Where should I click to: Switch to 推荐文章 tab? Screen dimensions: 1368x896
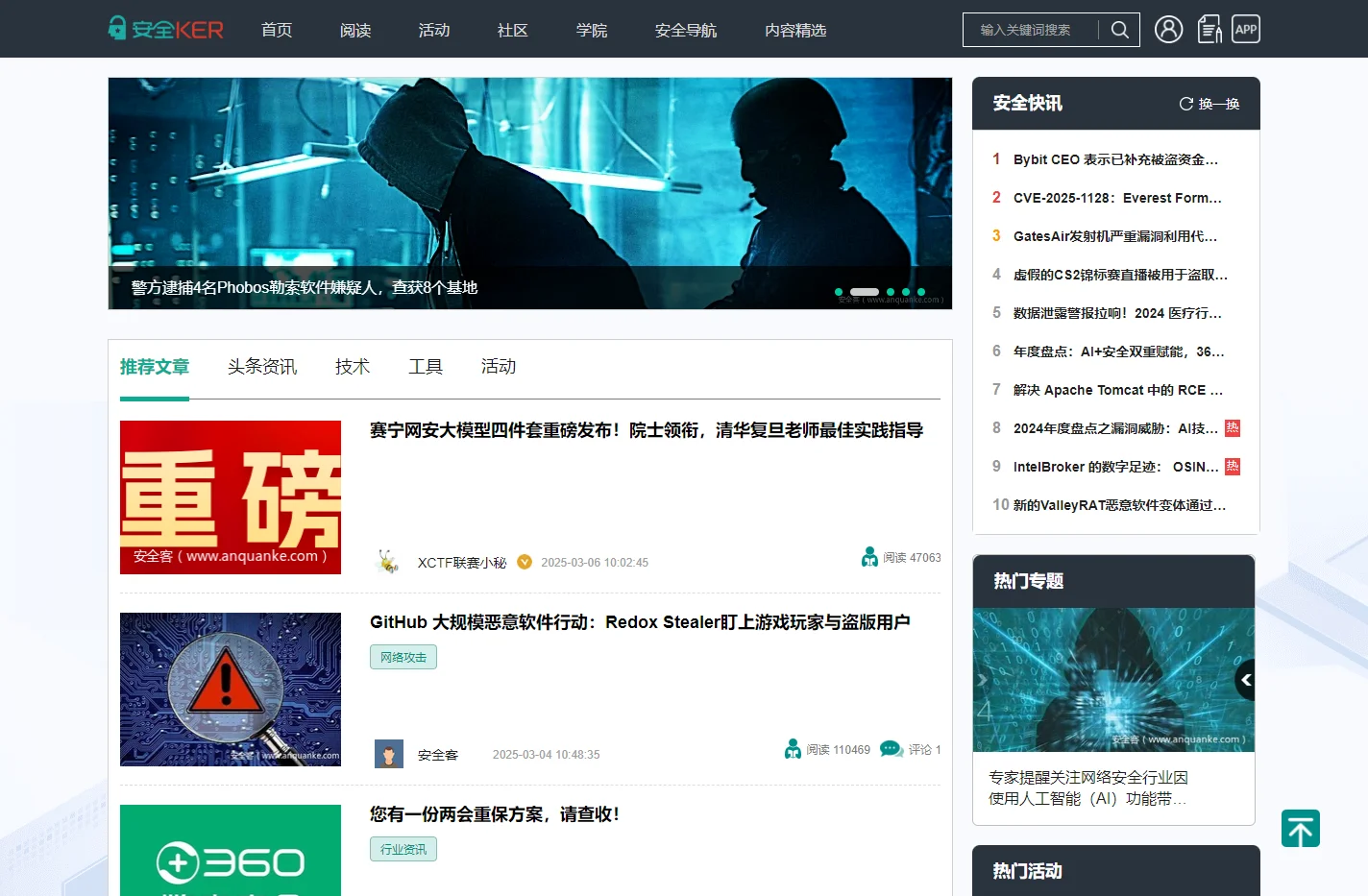[x=155, y=367]
